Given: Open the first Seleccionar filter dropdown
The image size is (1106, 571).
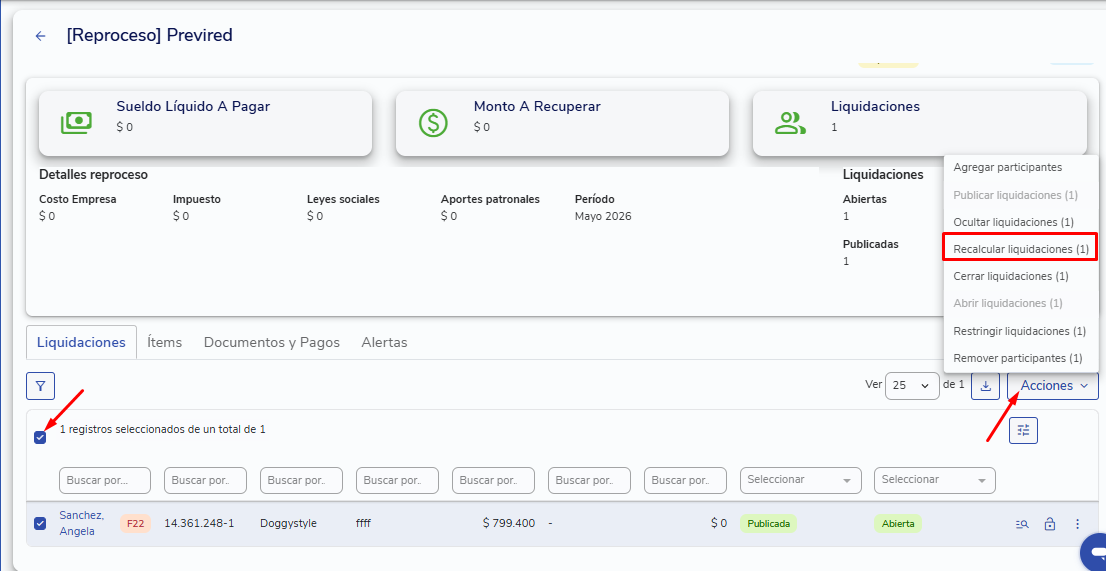Looking at the screenshot, I should 800,480.
